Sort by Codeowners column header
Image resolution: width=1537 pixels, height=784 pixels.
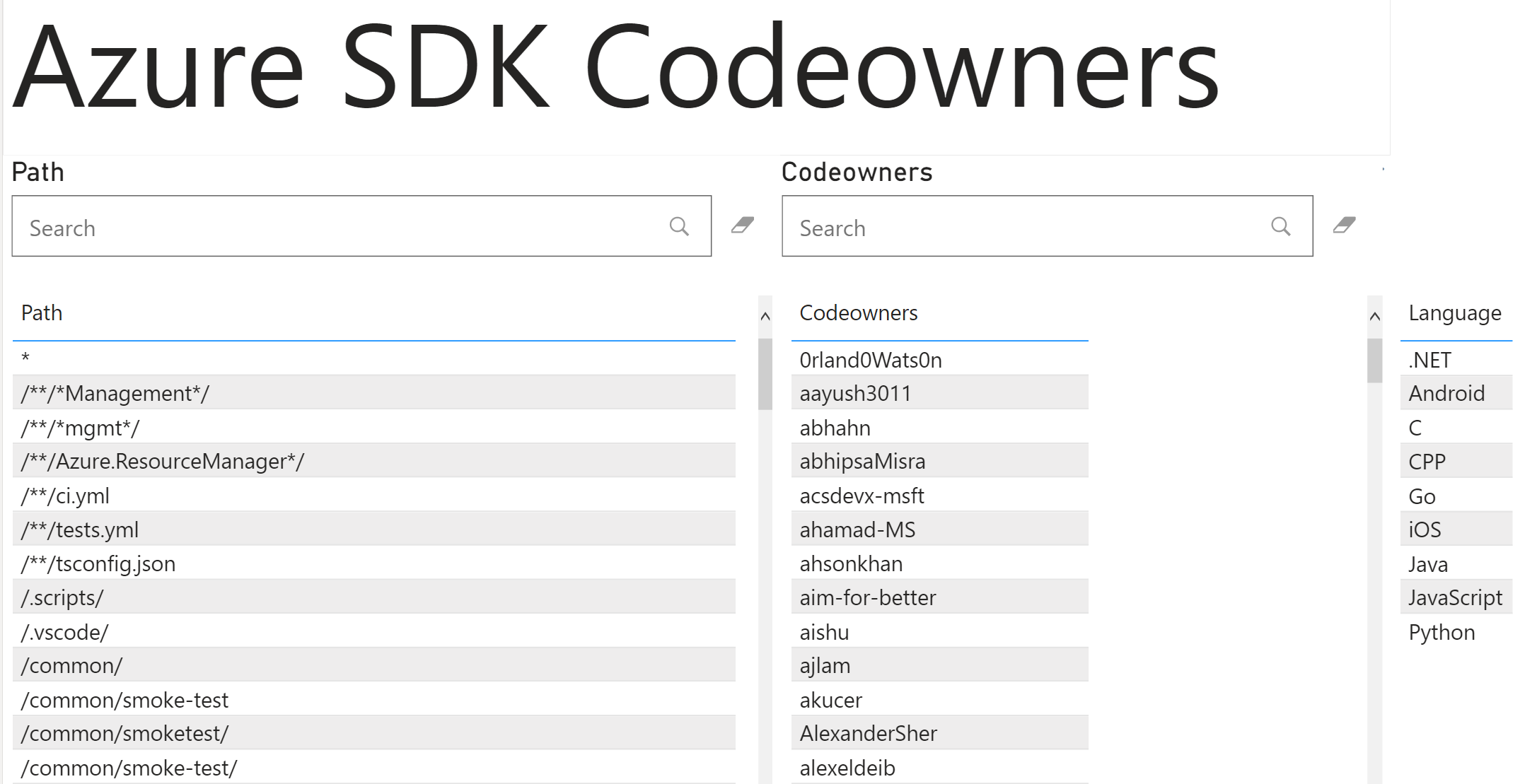(x=858, y=313)
